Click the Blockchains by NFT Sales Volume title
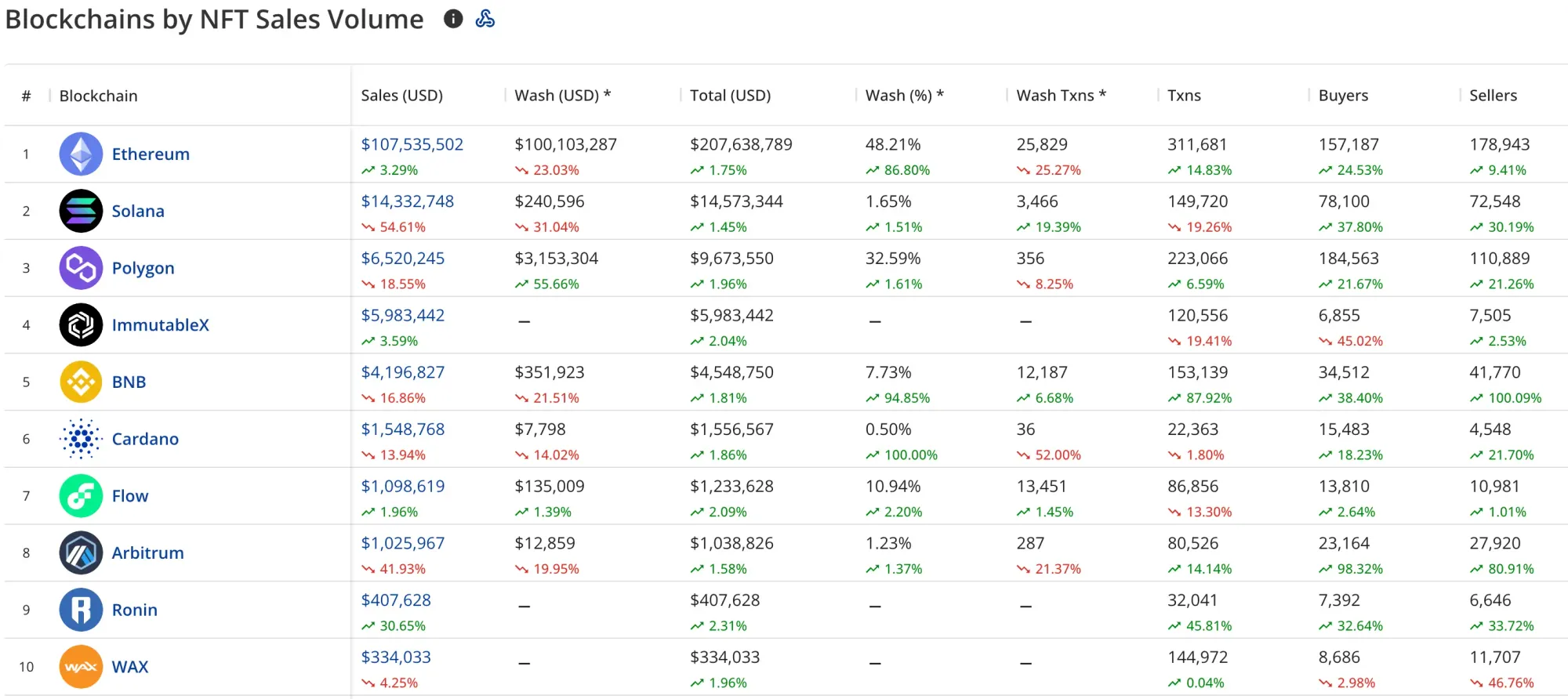Viewport: 1568px width, 699px height. click(x=214, y=19)
